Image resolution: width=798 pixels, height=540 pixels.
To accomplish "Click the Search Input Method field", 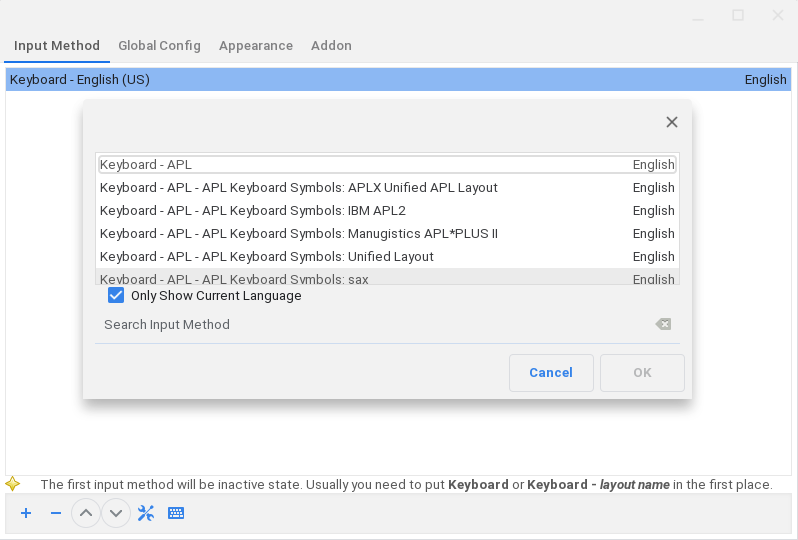I will pyautogui.click(x=370, y=324).
